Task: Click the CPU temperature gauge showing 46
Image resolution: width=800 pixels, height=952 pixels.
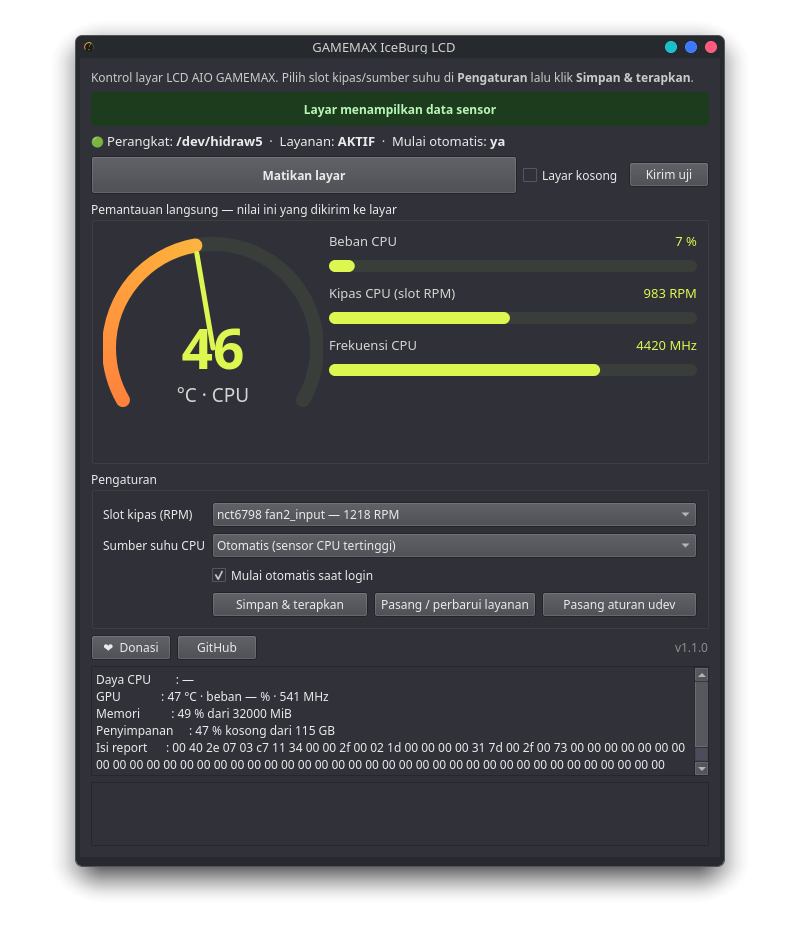Action: 212,322
